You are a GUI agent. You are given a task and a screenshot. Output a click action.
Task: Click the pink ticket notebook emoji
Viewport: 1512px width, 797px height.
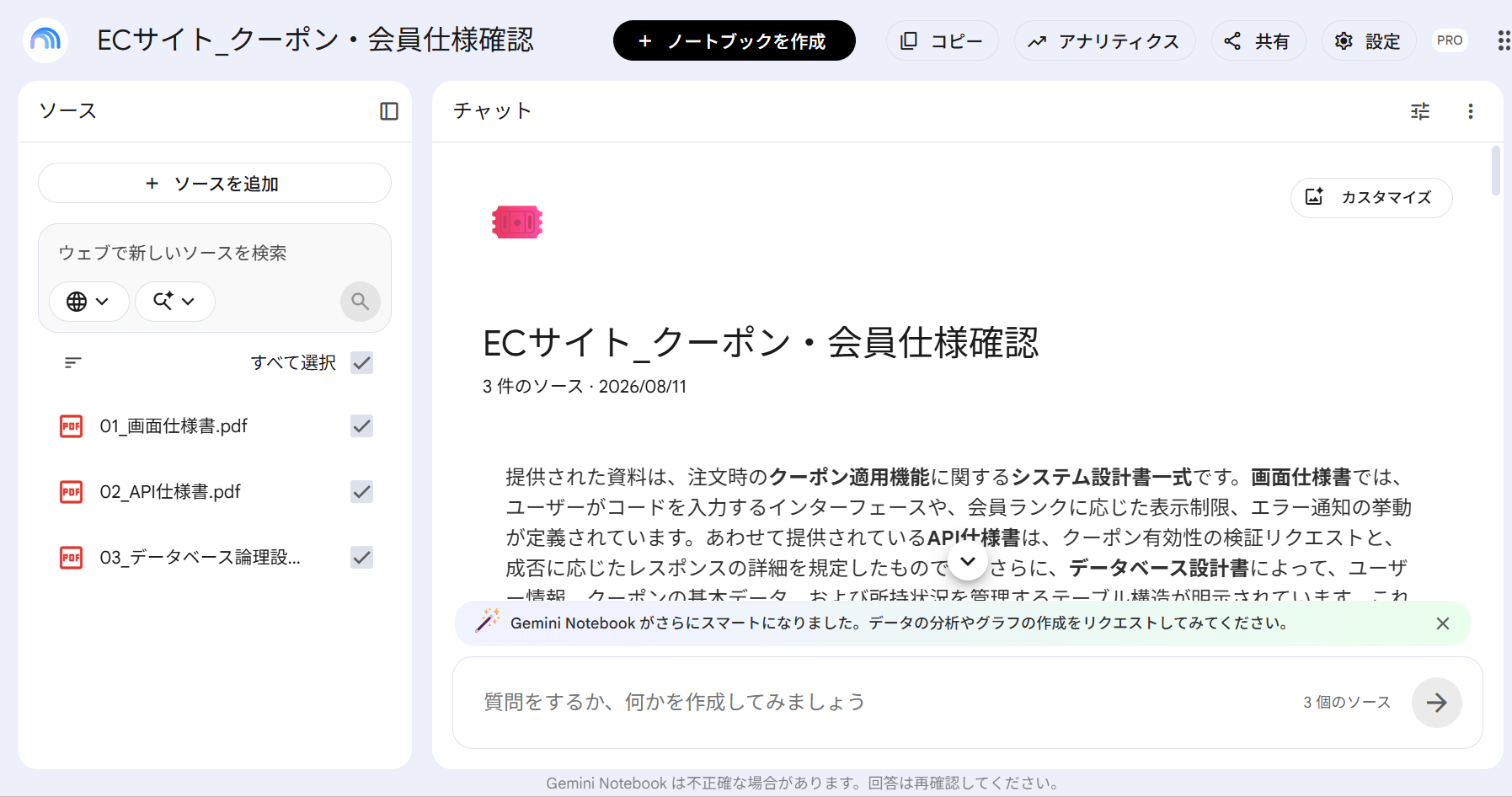click(517, 222)
